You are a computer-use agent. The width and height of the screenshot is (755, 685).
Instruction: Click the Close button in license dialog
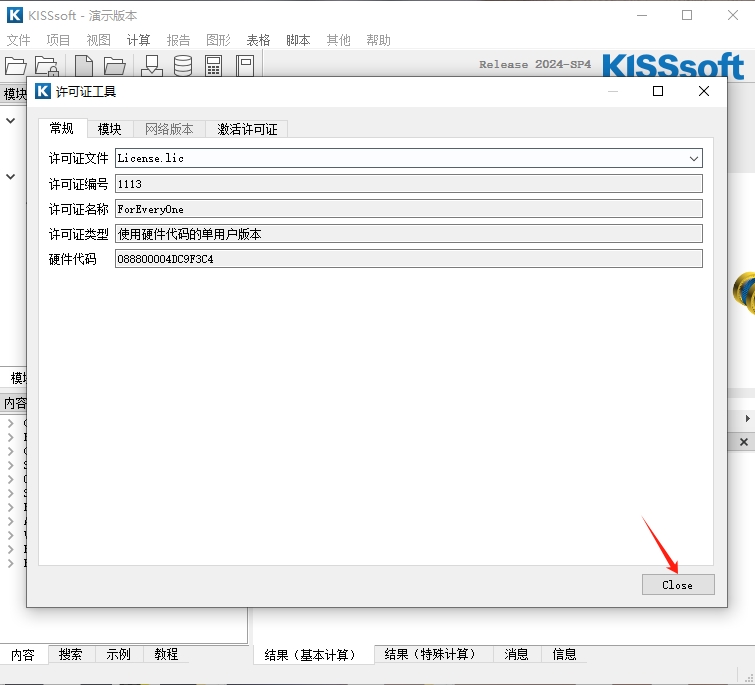point(678,585)
